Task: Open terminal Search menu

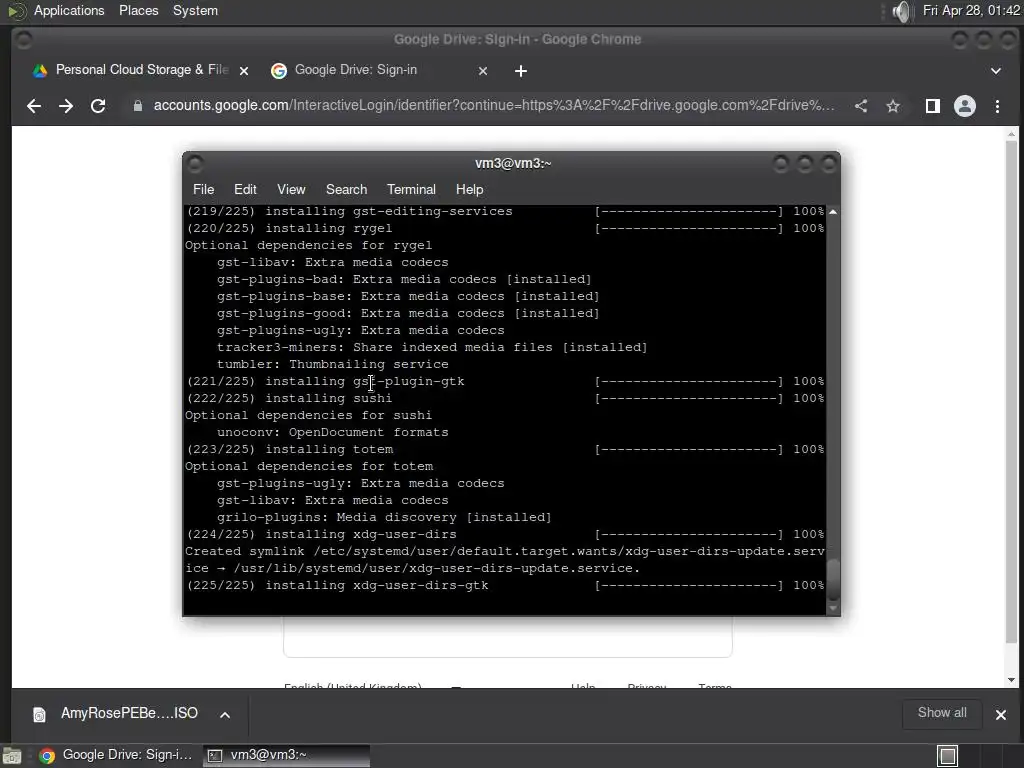Action: point(346,189)
